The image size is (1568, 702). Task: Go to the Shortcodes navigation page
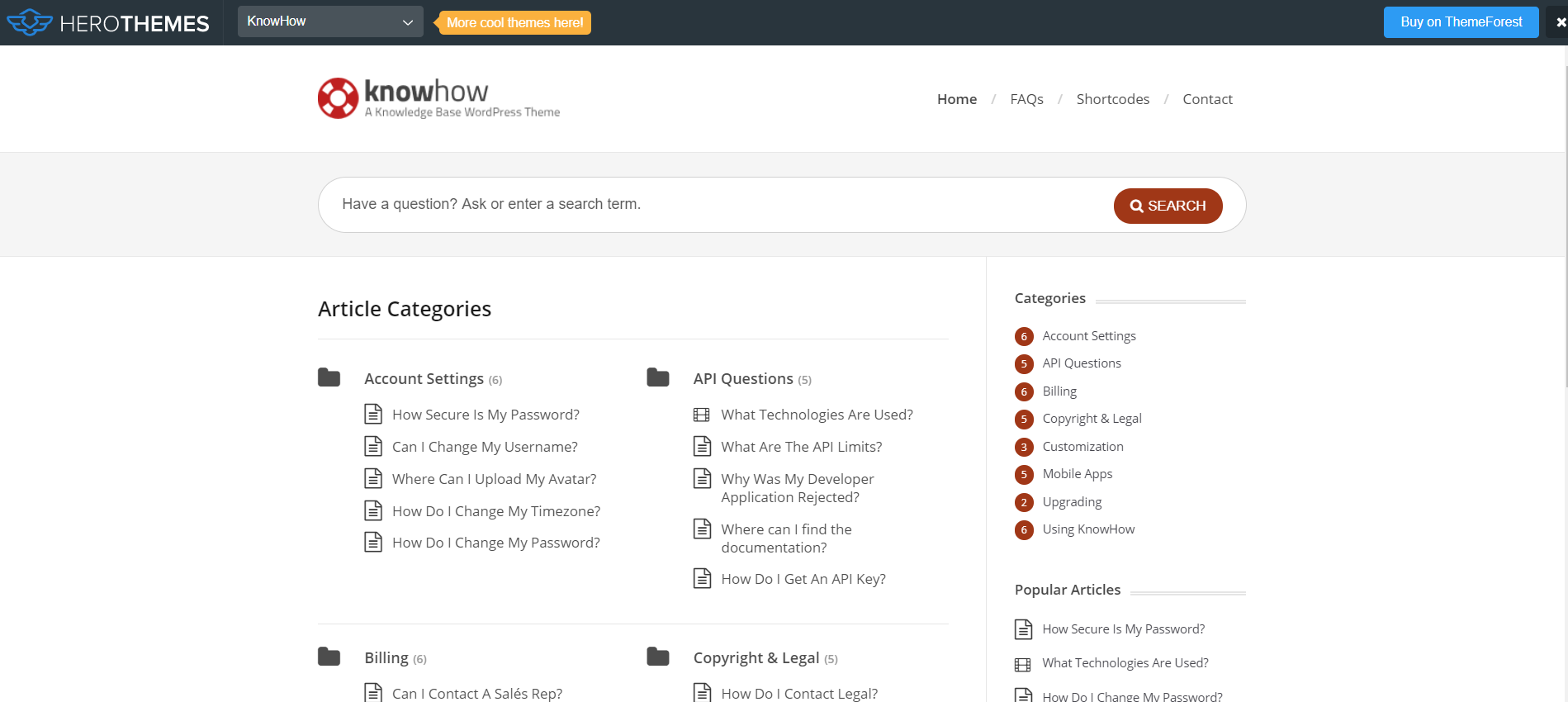[x=1112, y=99]
